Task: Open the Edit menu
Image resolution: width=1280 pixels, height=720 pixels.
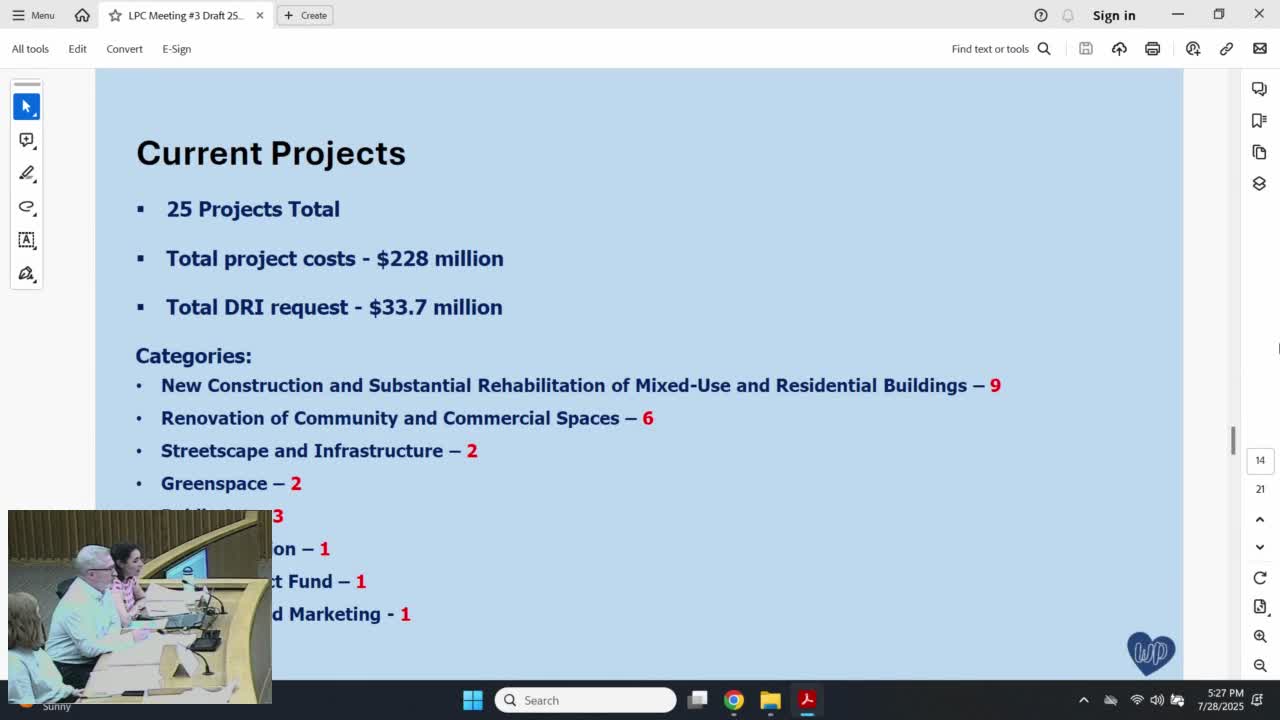Action: pyautogui.click(x=77, y=48)
